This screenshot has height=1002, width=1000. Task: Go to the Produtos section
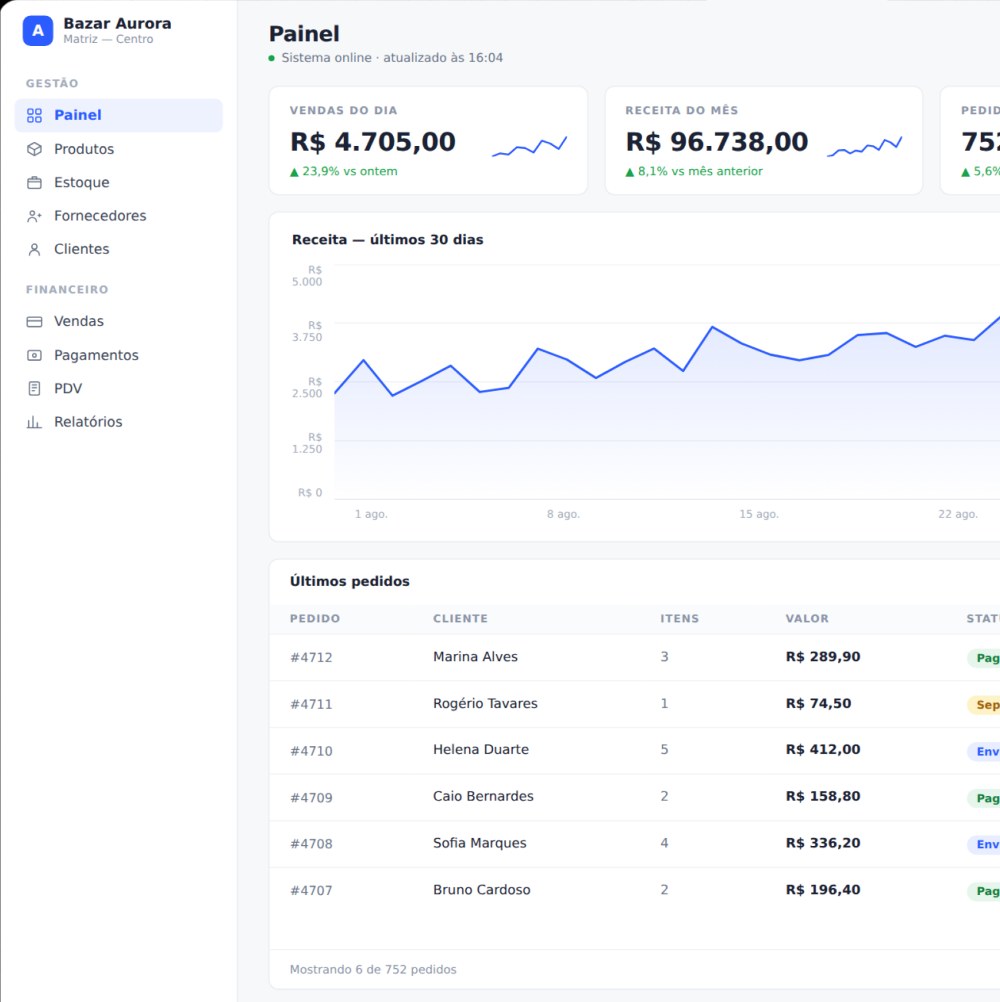119,149
